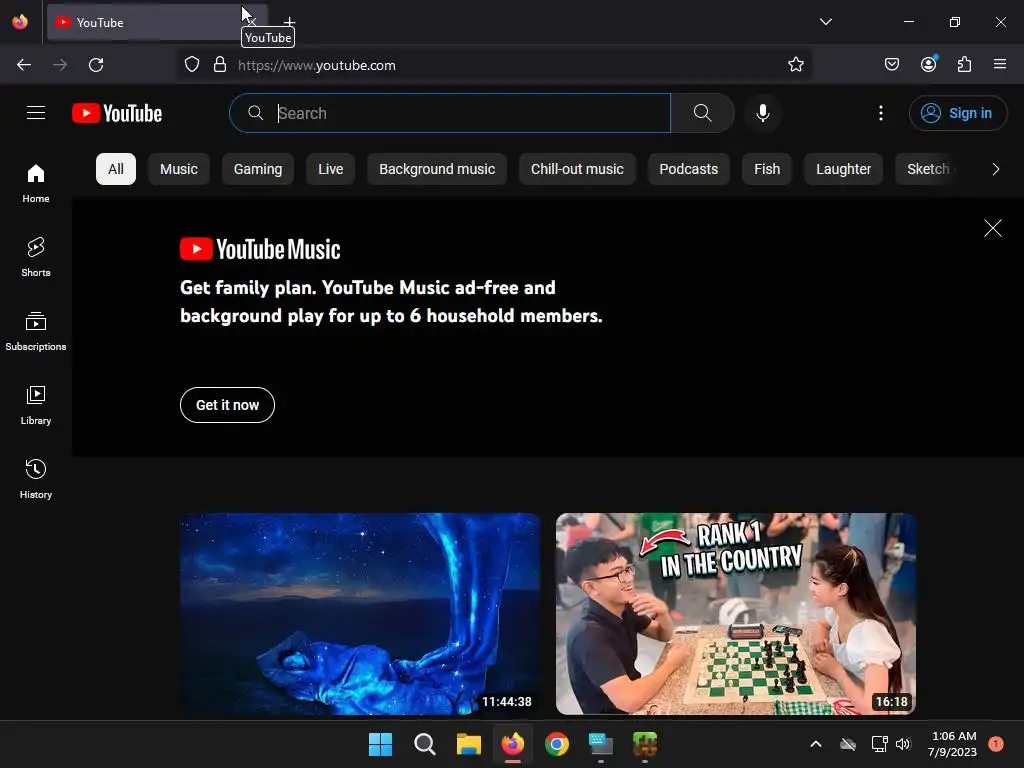1024x768 pixels.
Task: Click the Get it now button
Action: (227, 405)
